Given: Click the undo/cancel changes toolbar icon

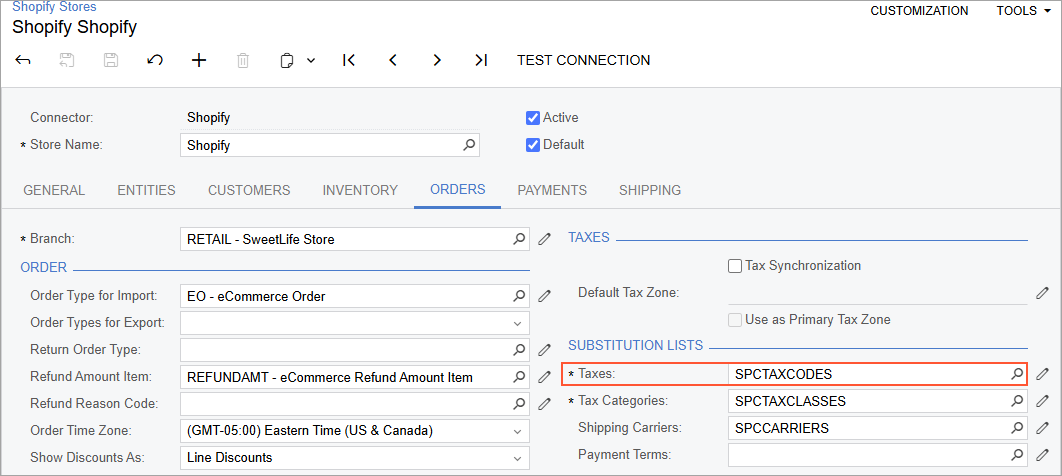Looking at the screenshot, I should pos(154,60).
